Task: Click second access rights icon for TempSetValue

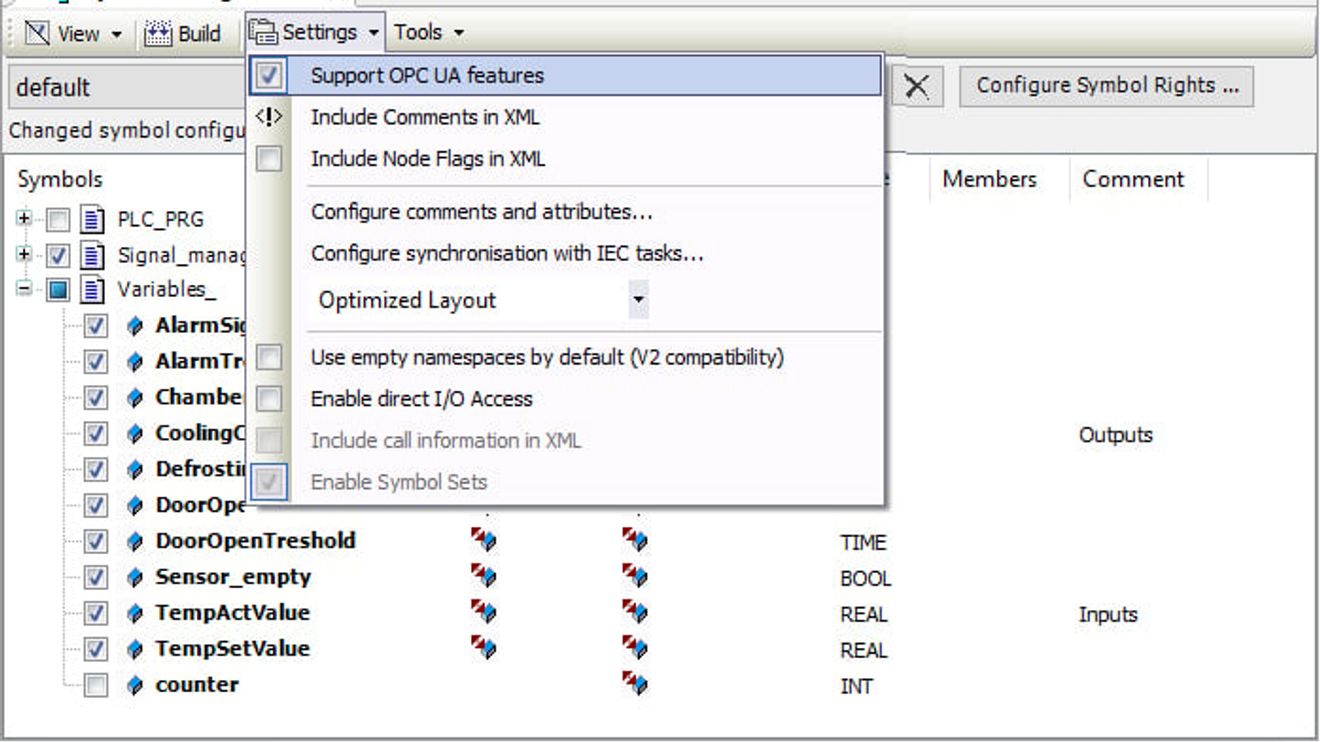Action: click(x=634, y=648)
